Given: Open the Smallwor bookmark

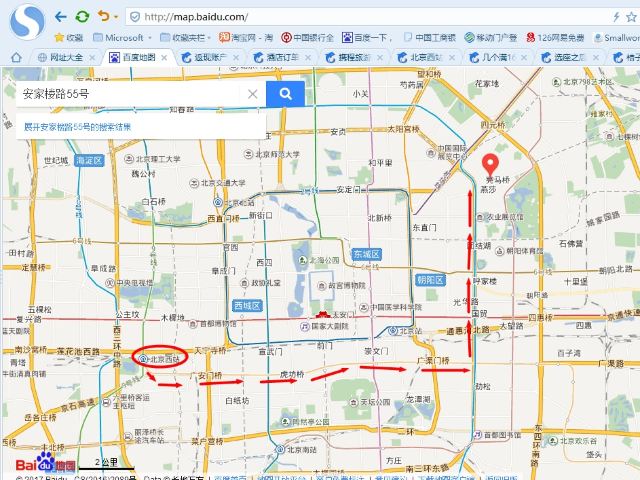Looking at the screenshot, I should pos(616,38).
